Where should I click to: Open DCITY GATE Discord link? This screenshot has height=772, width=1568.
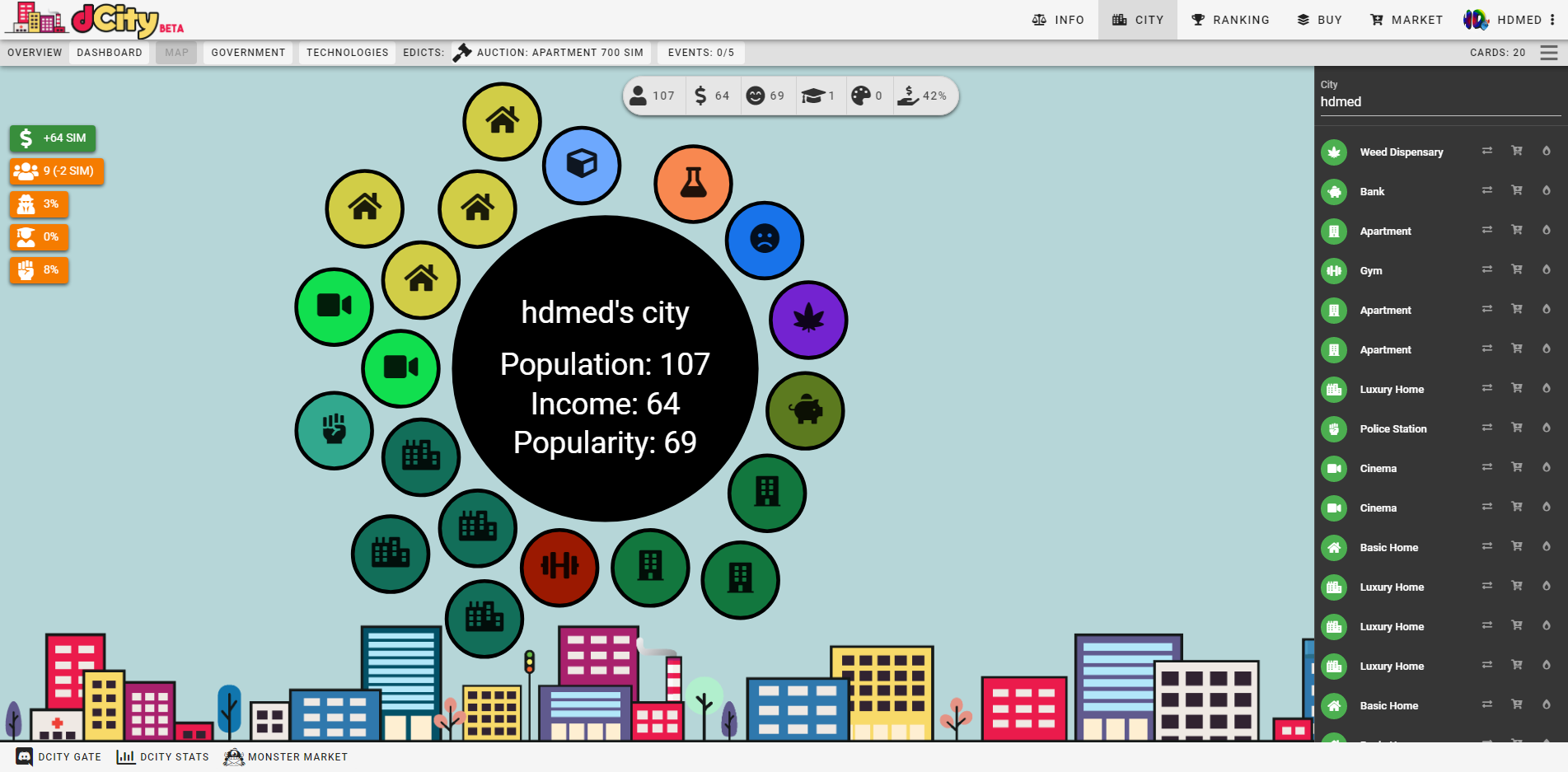(59, 756)
